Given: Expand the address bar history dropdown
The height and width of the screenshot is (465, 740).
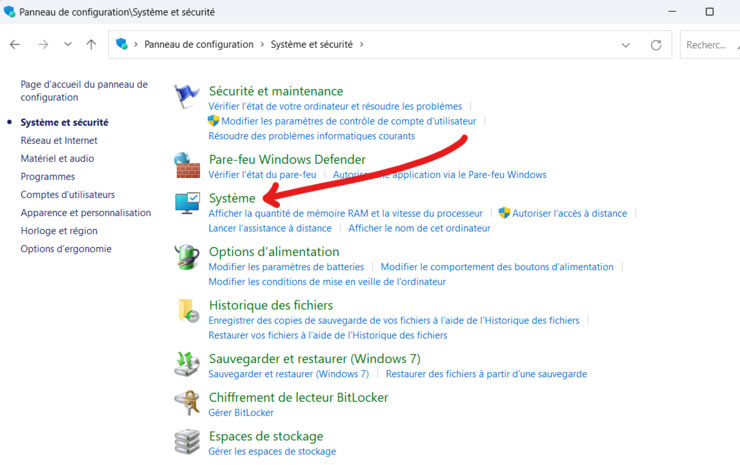Looking at the screenshot, I should pyautogui.click(x=626, y=45).
